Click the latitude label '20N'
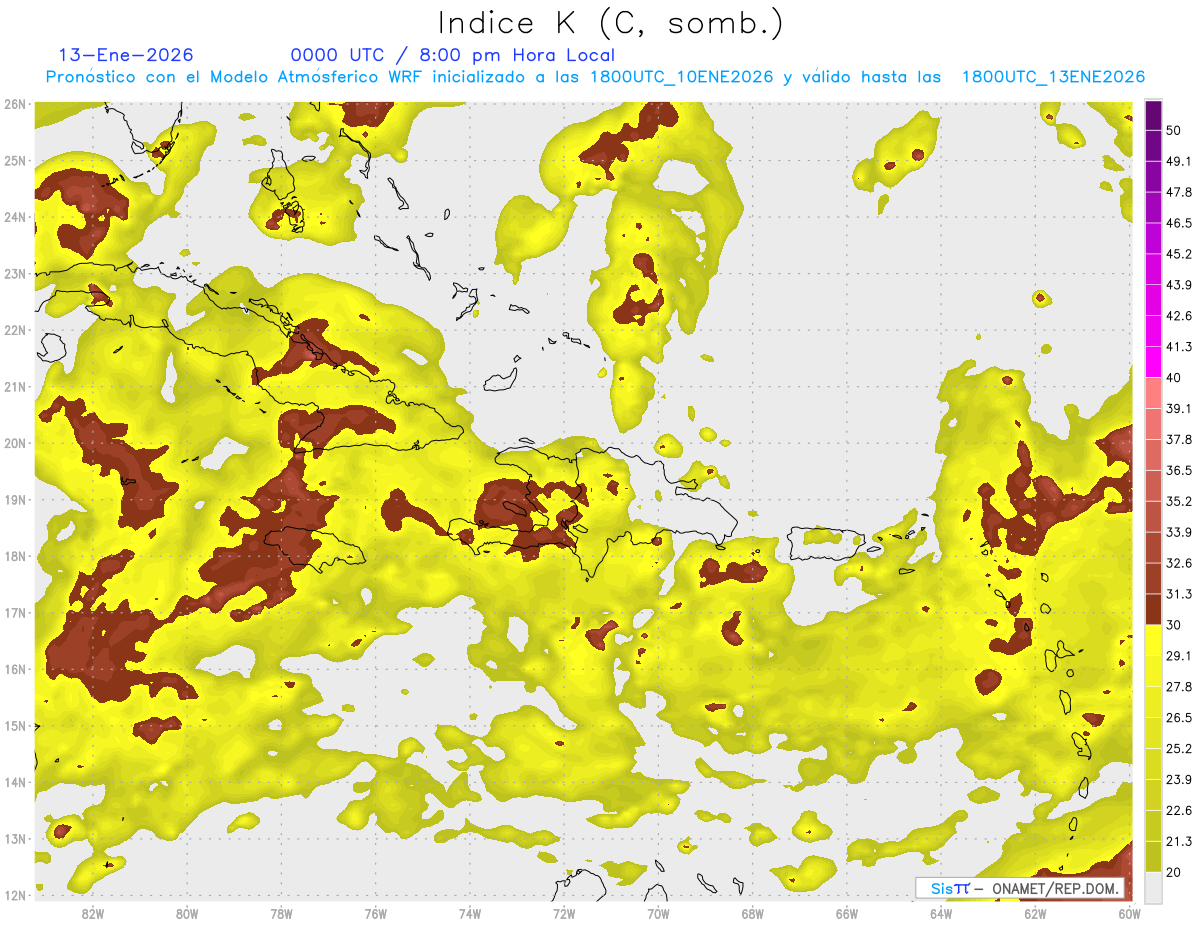 coord(15,443)
